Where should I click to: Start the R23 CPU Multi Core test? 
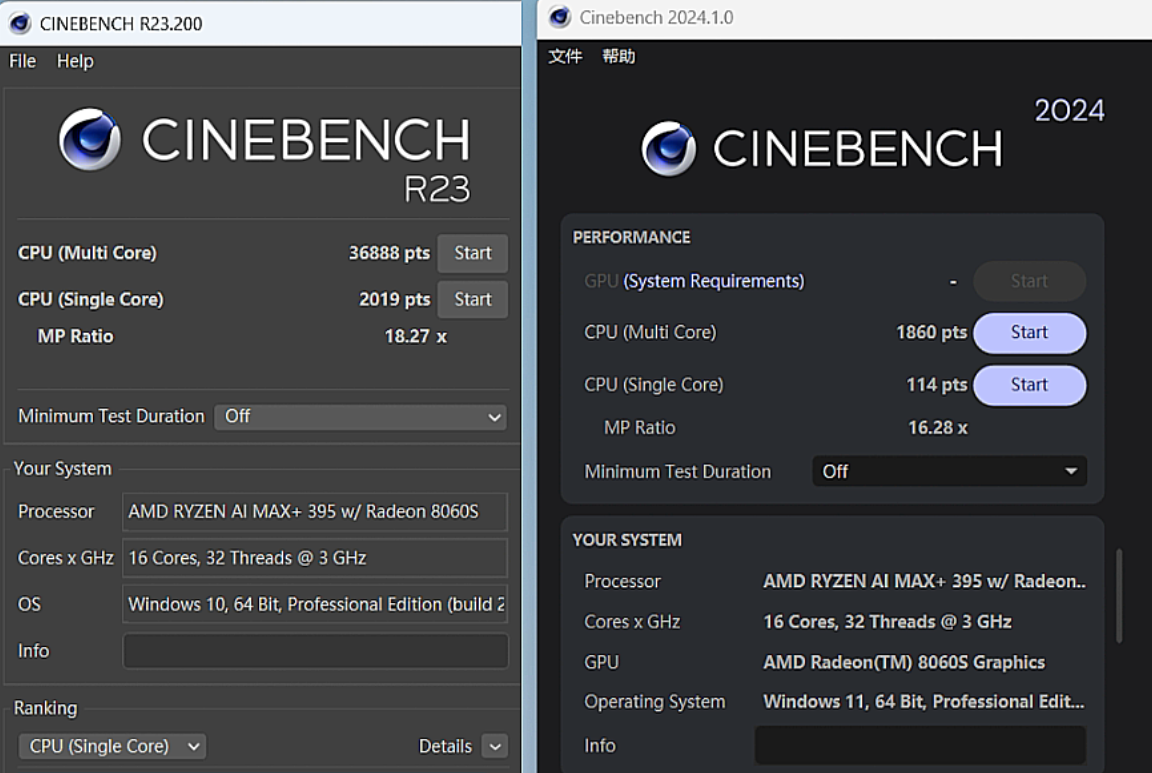coord(472,253)
